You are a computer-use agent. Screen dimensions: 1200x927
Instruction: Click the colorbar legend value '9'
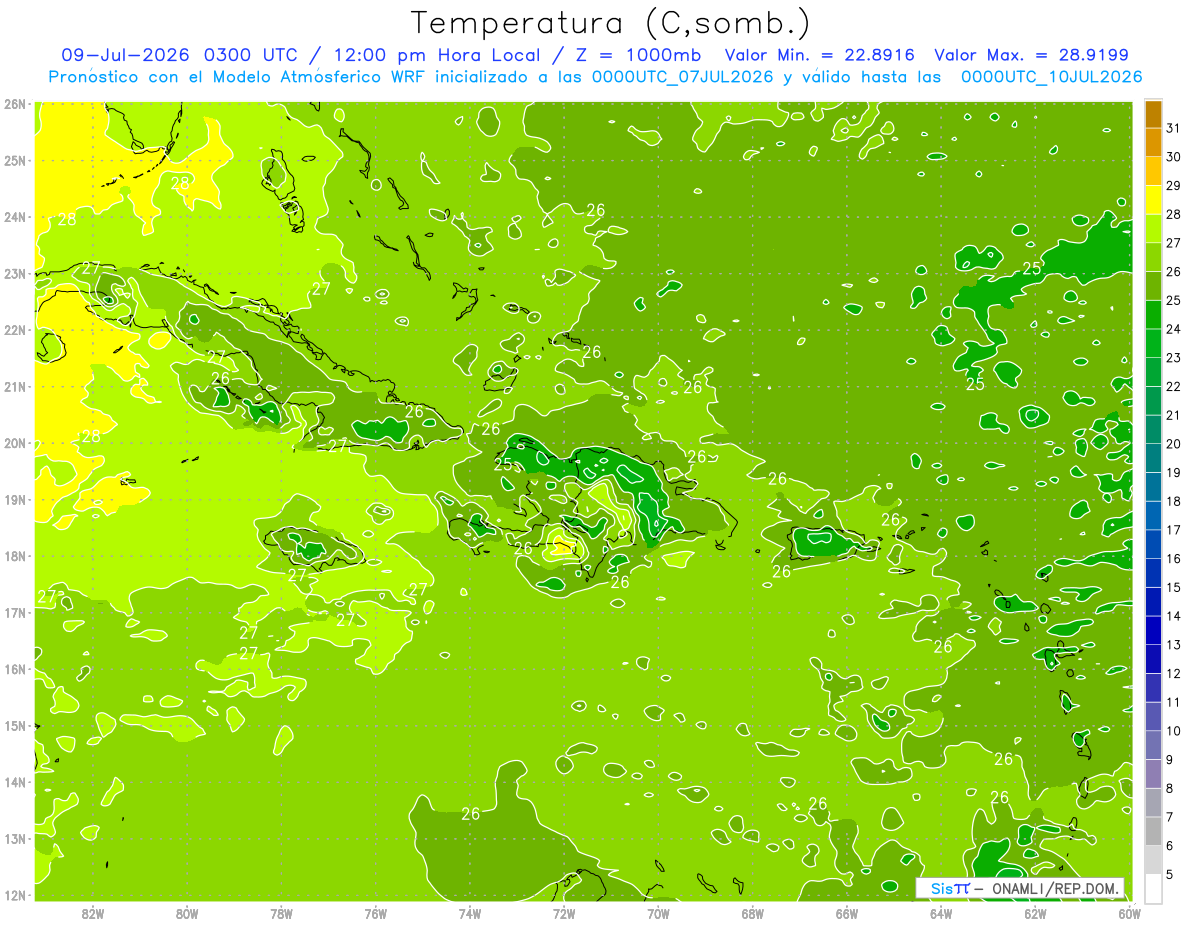click(x=1170, y=760)
